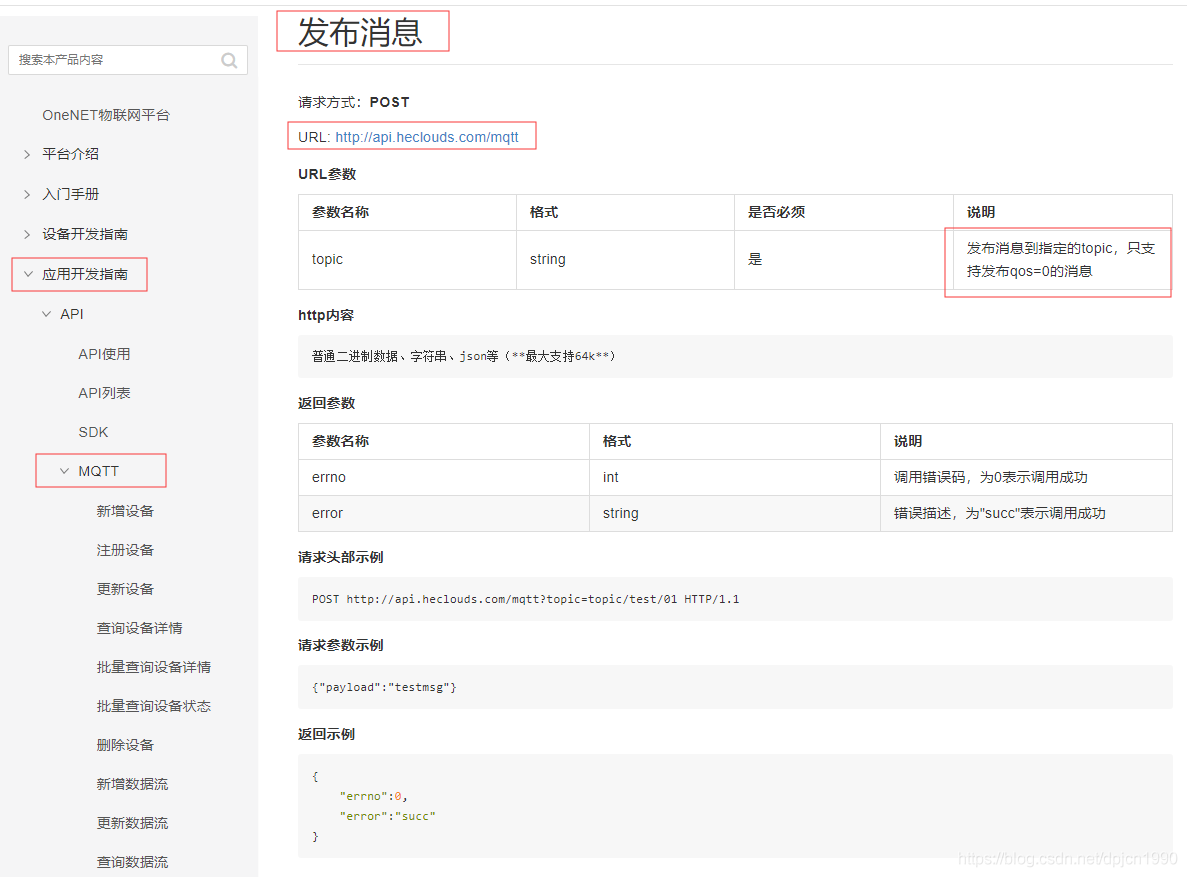The image size is (1187, 877).
Task: Go to 删除设备 page
Action: click(x=125, y=745)
